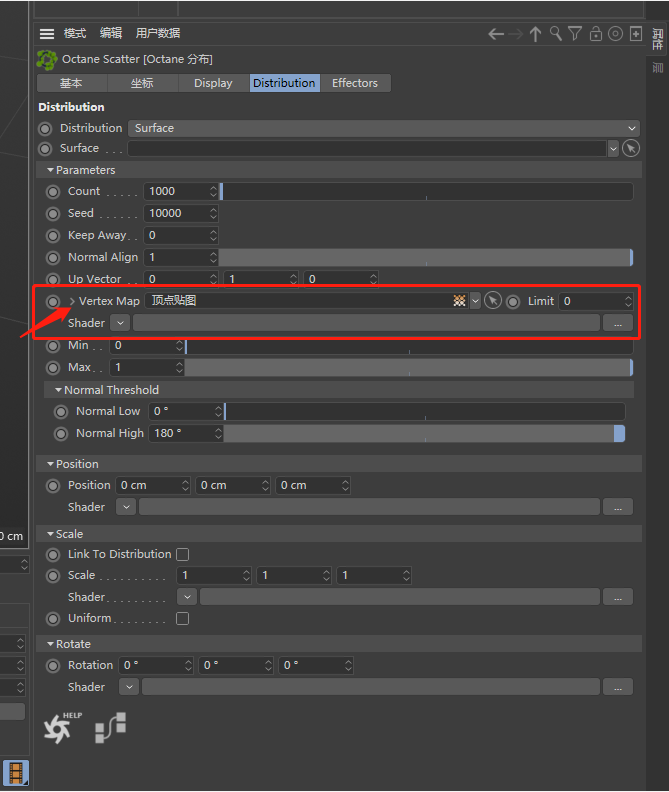669x792 pixels.
Task: Collapse the Normal Threshold section
Action: click(x=59, y=390)
